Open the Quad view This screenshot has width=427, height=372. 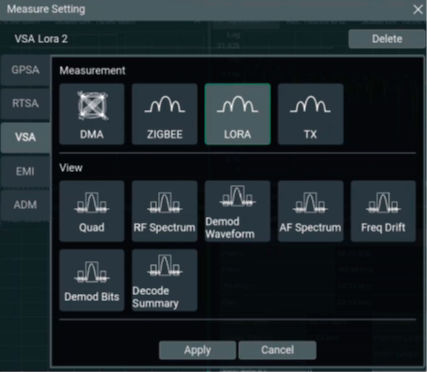tap(92, 211)
